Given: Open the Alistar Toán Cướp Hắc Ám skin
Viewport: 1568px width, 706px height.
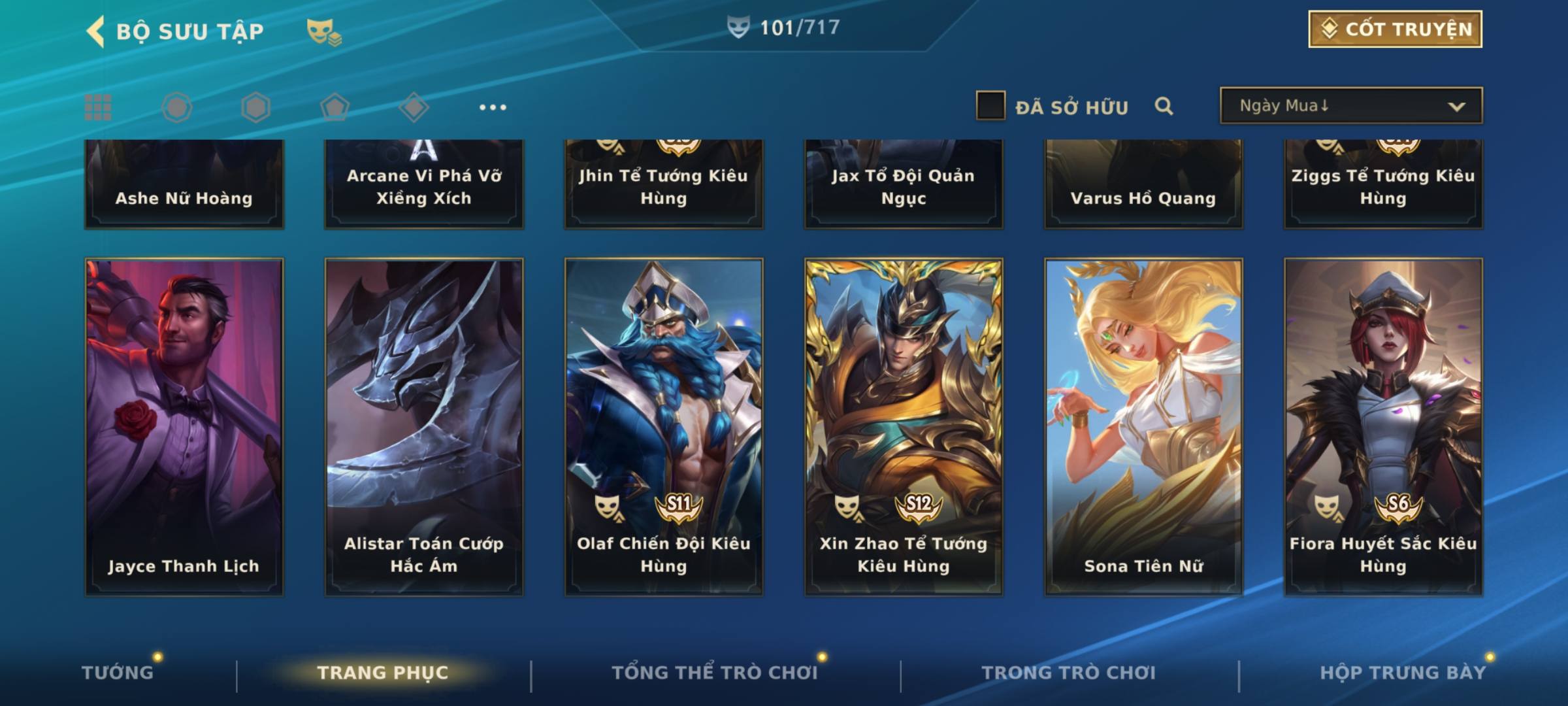Looking at the screenshot, I should [424, 426].
